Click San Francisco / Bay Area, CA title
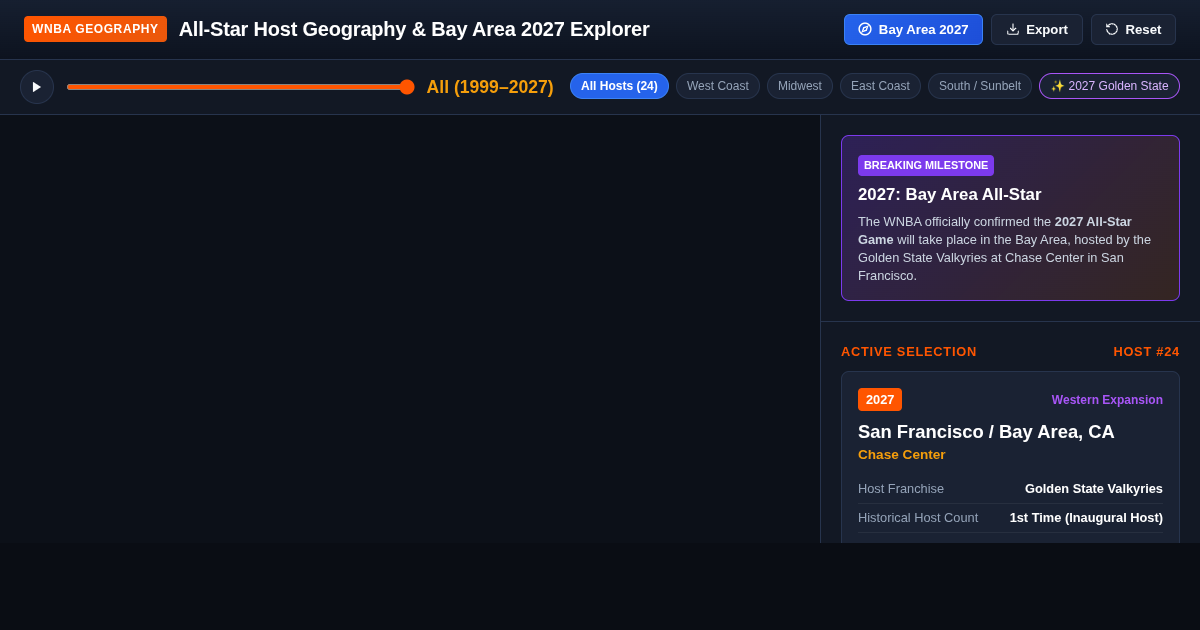Screen dimensions: 1200x630 pyautogui.click(x=986, y=432)
